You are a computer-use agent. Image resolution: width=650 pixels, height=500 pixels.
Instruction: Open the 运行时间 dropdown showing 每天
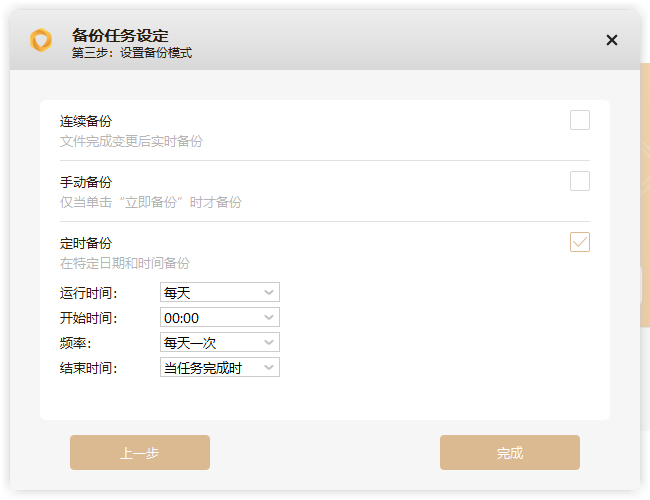coord(220,292)
